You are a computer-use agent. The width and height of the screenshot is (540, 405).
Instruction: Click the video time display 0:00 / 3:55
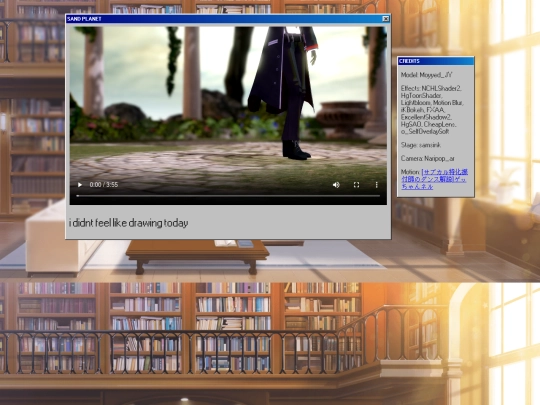[x=104, y=185]
